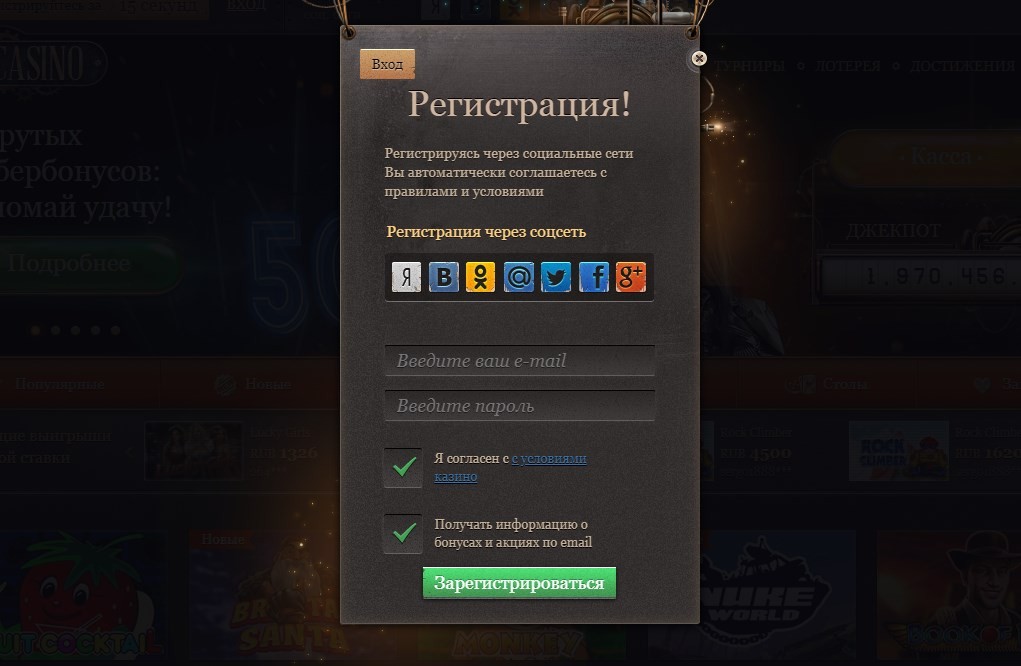This screenshot has width=1021, height=666.
Task: Close the registration dialog
Action: point(699,59)
